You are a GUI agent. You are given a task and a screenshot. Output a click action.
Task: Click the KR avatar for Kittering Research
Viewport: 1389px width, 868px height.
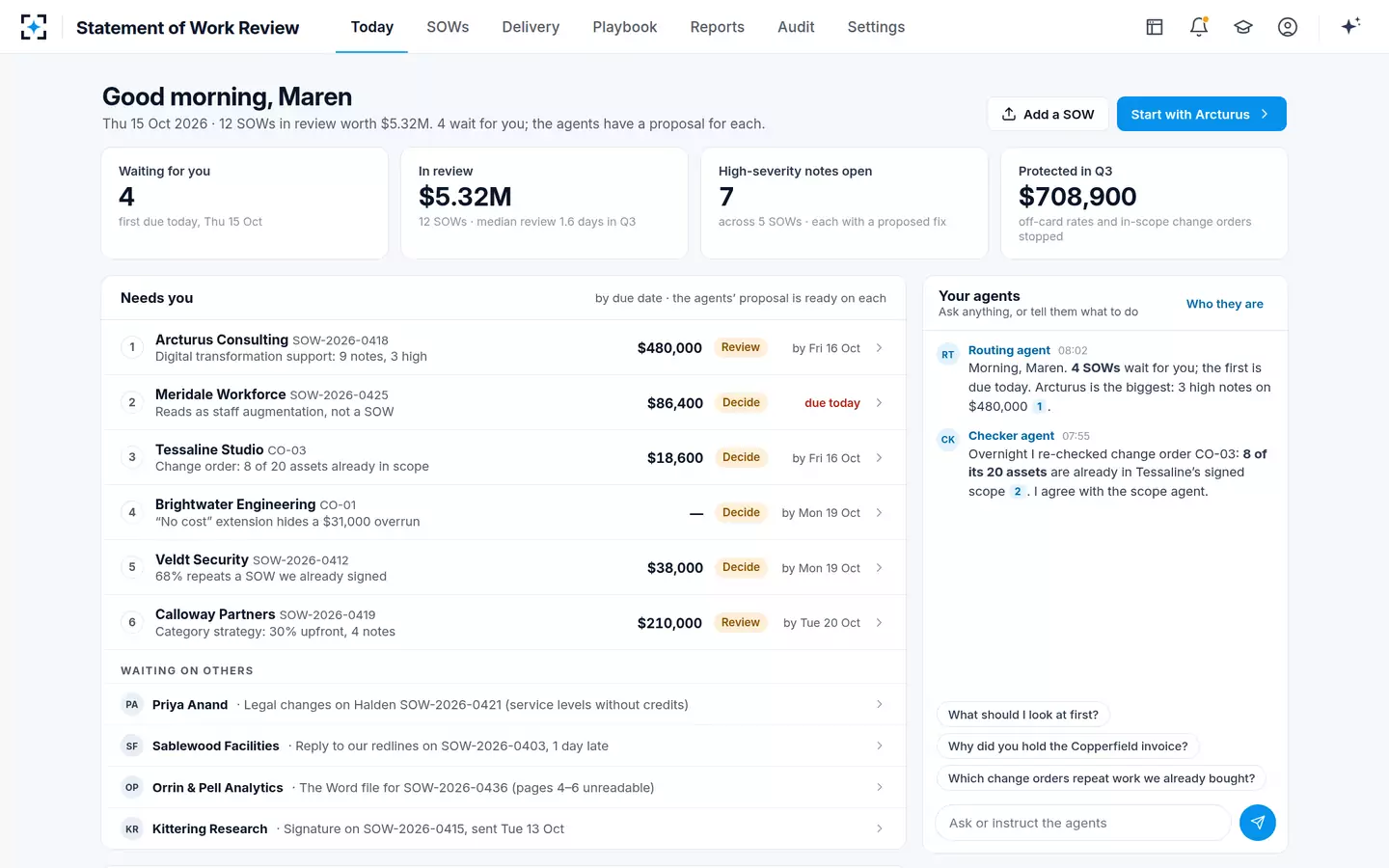tap(132, 829)
